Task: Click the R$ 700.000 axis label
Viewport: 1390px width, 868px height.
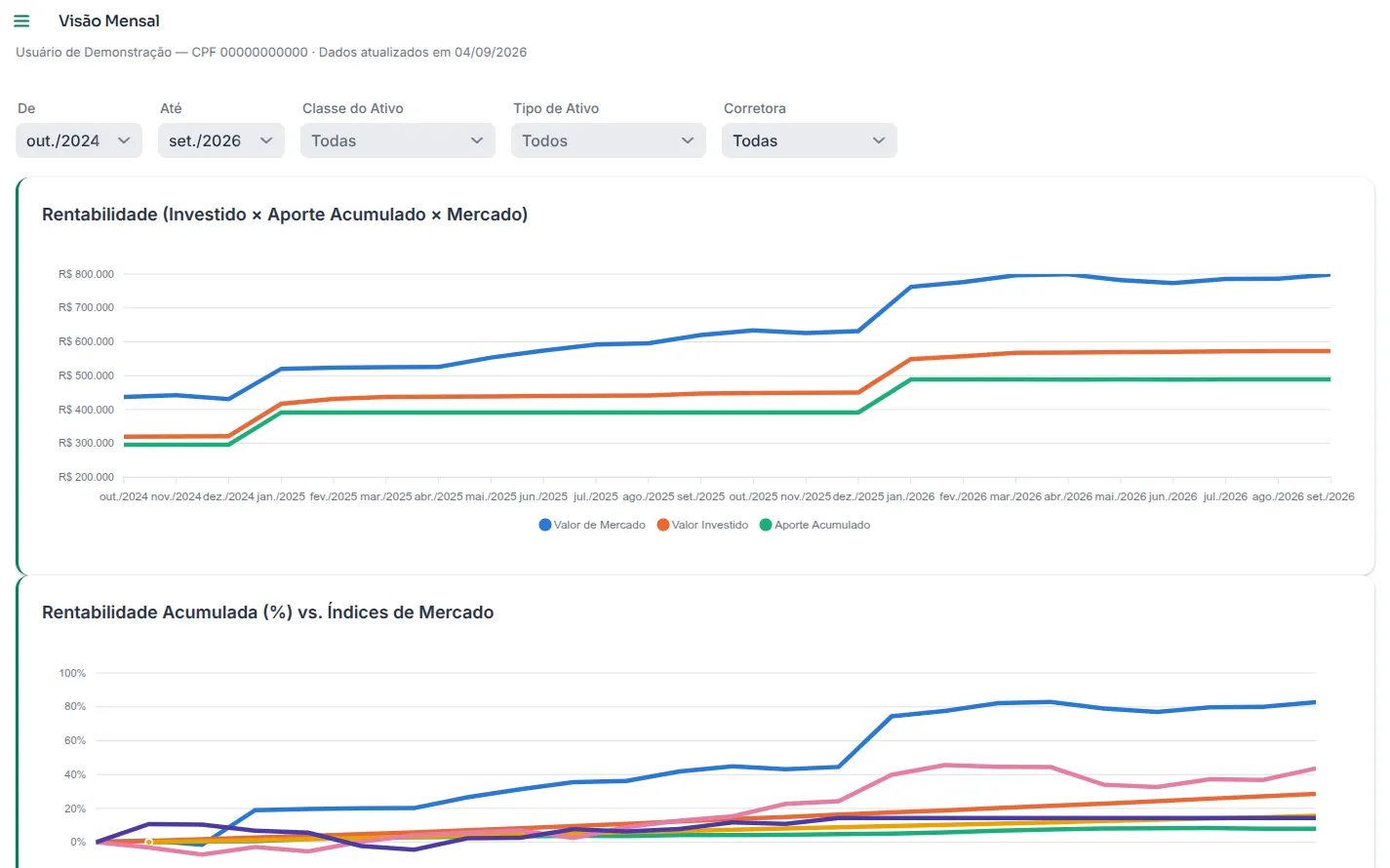Action: [86, 307]
